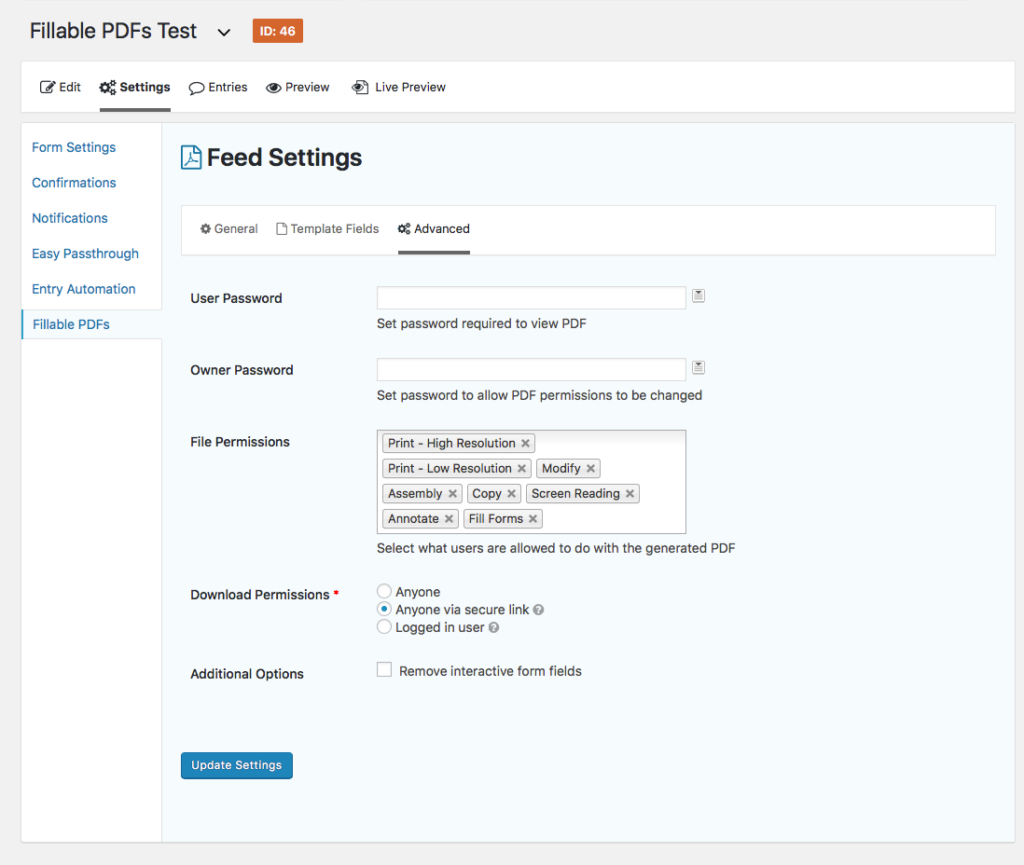
Task: Switch to the Template Fields tab
Action: coord(327,229)
